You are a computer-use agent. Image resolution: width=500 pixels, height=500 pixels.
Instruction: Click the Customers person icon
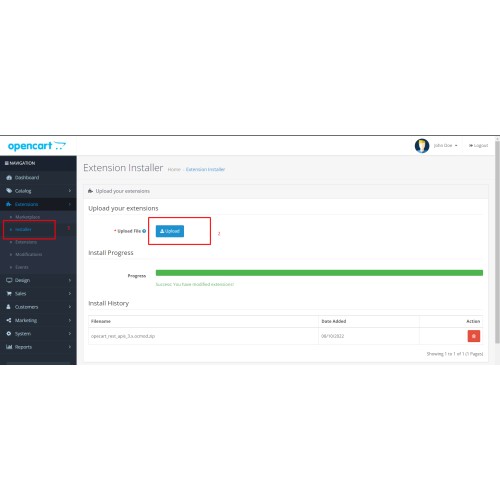9,307
